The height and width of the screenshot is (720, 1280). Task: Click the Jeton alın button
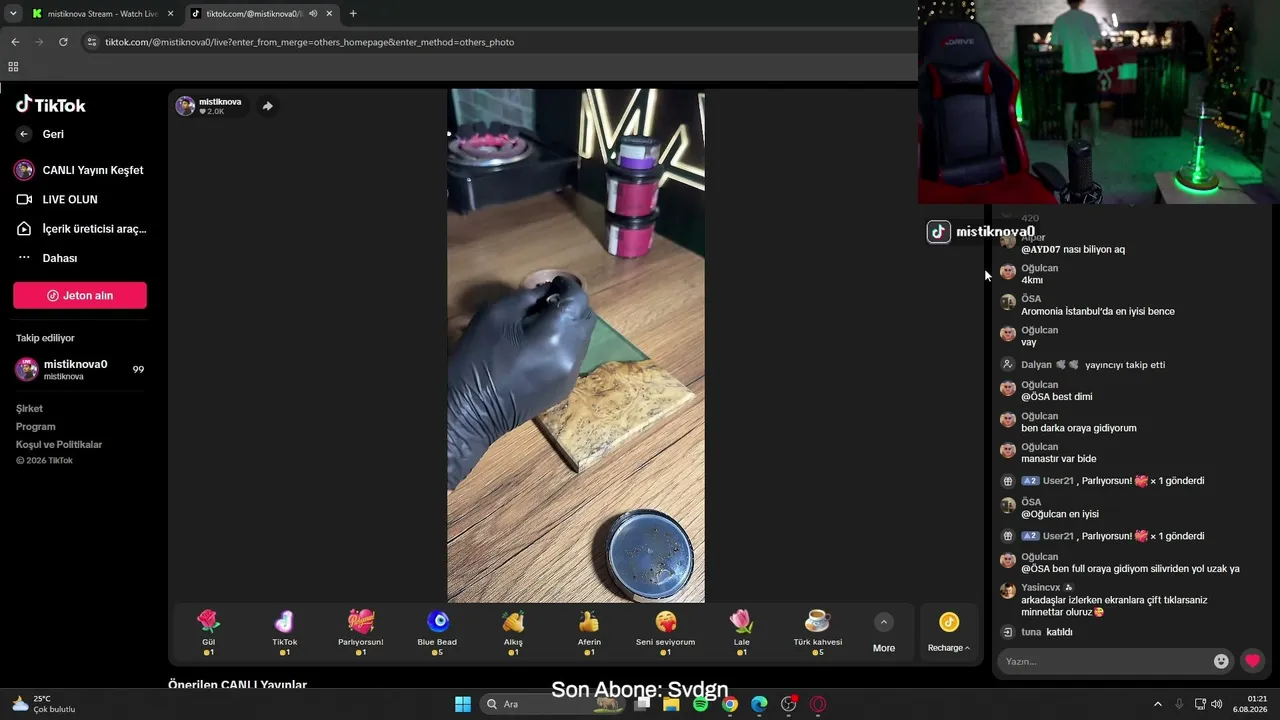tap(80, 295)
